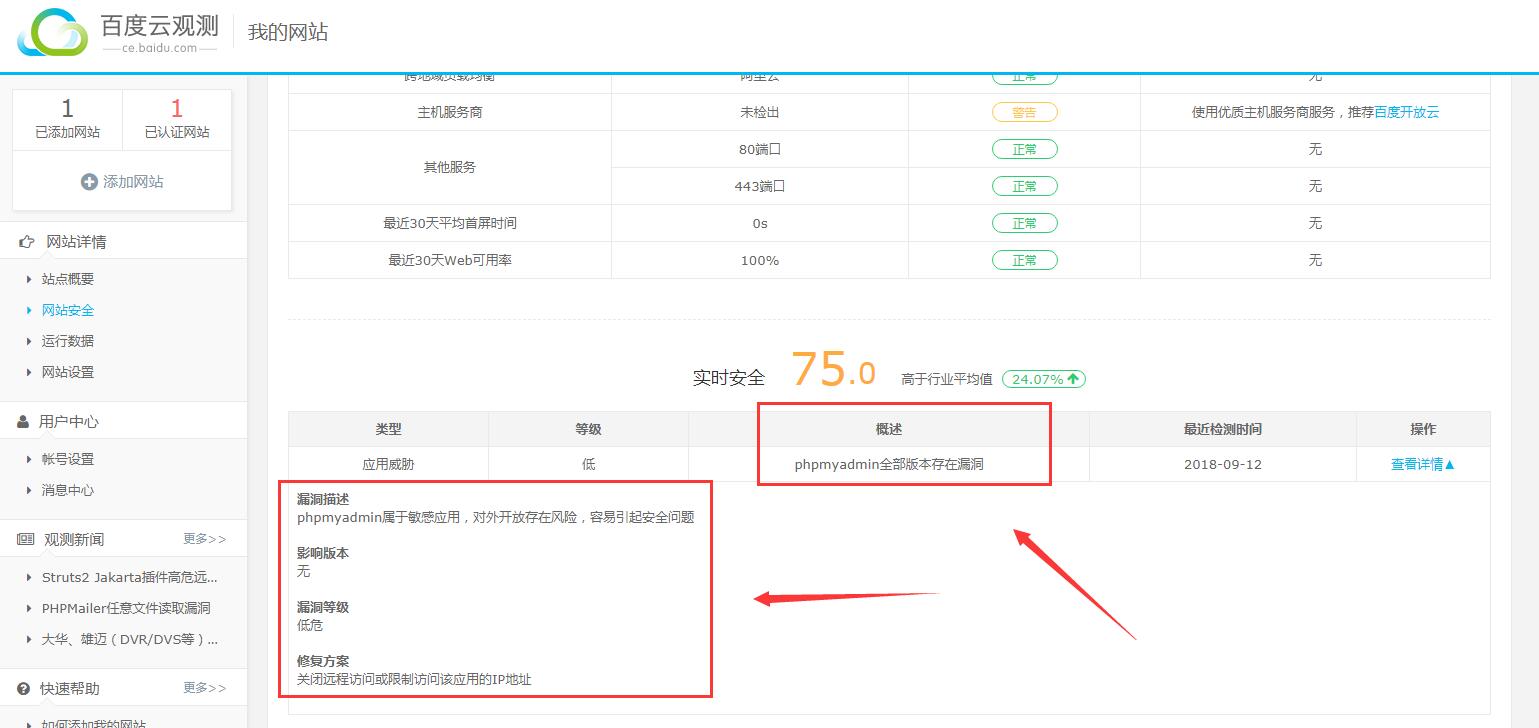Select 消息中心 in the sidebar
Screen dimensions: 1539x728
68,490
